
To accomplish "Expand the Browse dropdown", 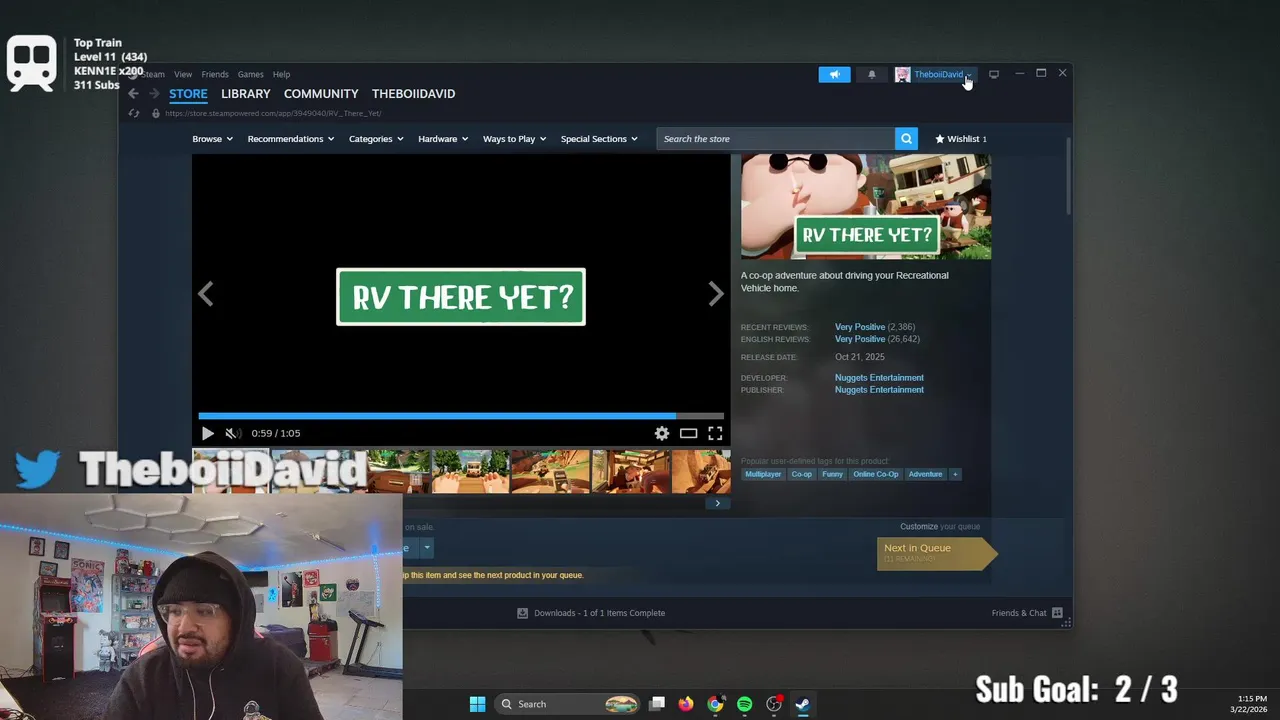I will click(212, 139).
